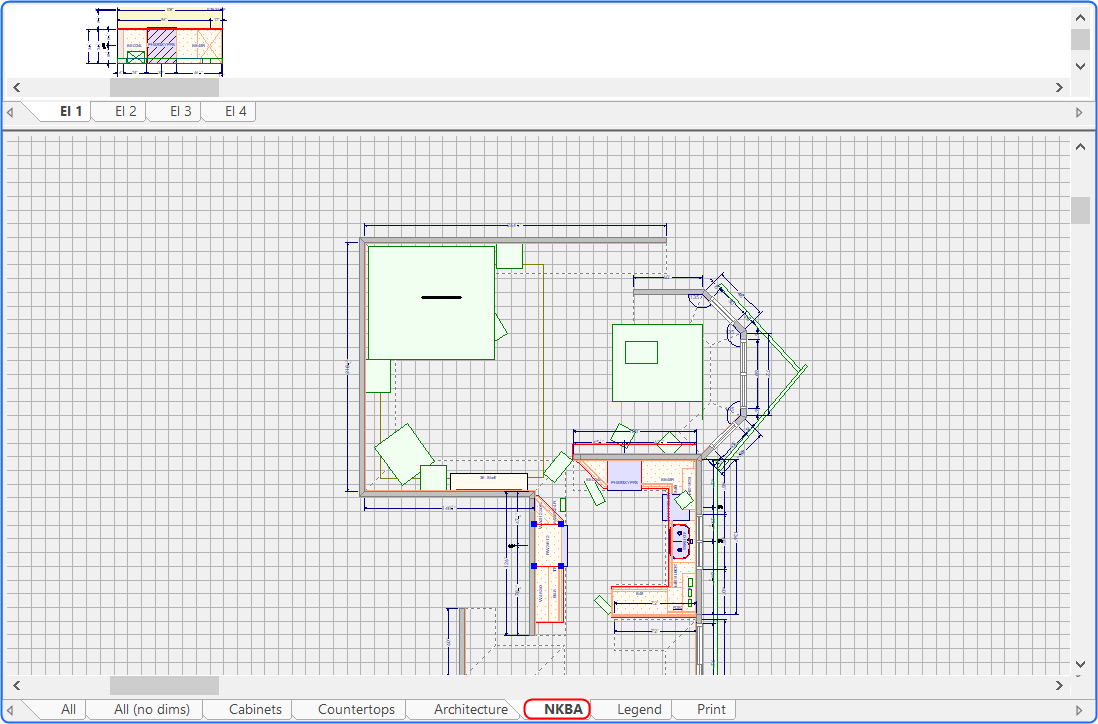Click the floor plan scroll-down arrow
Image resolution: width=1098 pixels, height=724 pixels.
(1080, 664)
